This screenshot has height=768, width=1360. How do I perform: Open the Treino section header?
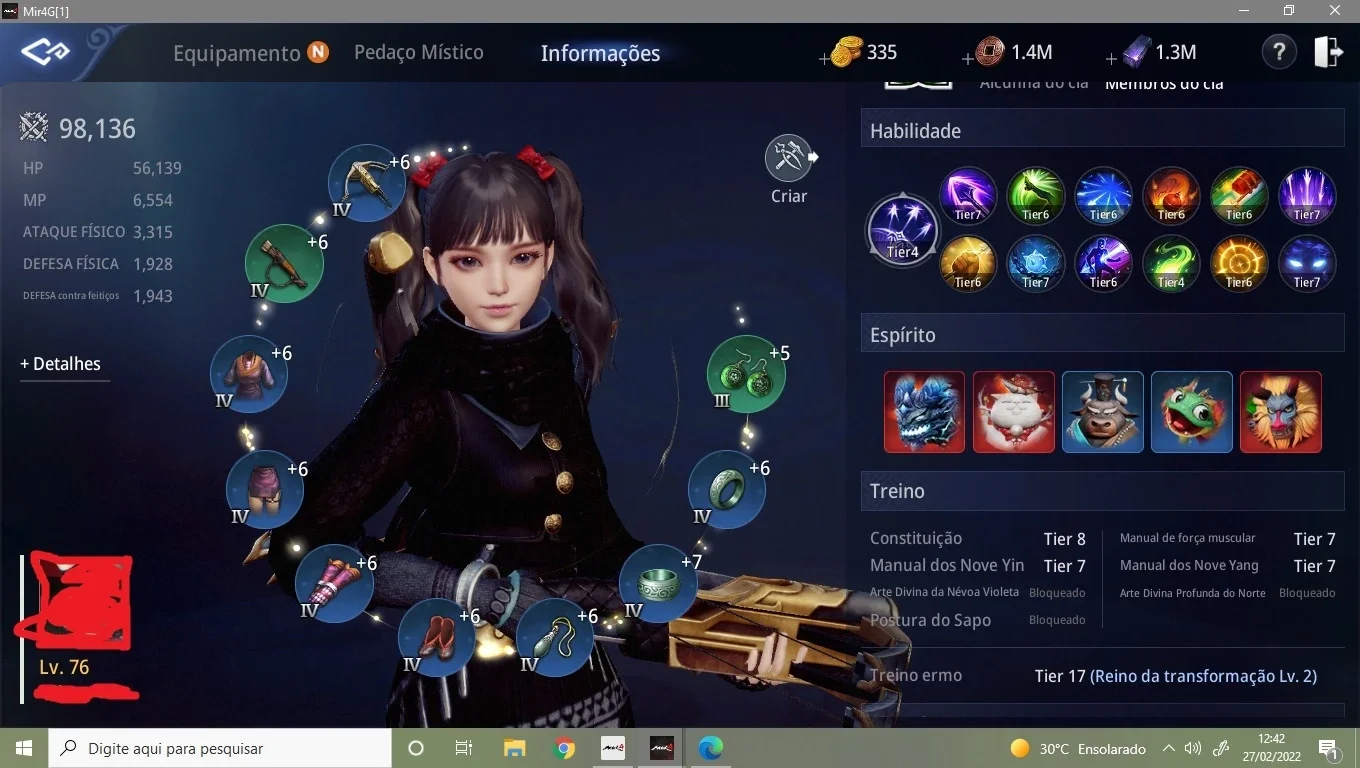[1102, 491]
